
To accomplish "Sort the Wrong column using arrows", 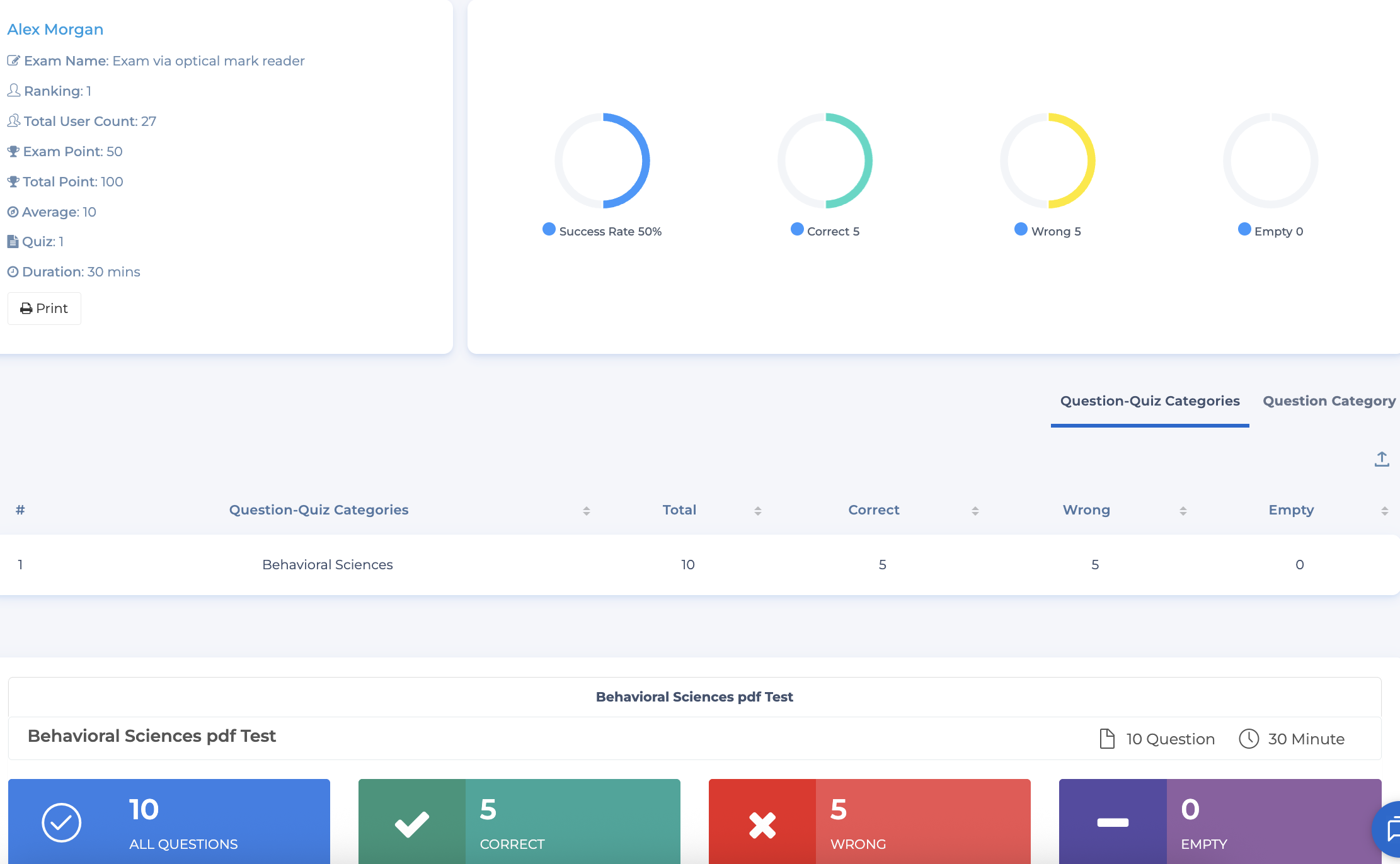I will (1183, 511).
